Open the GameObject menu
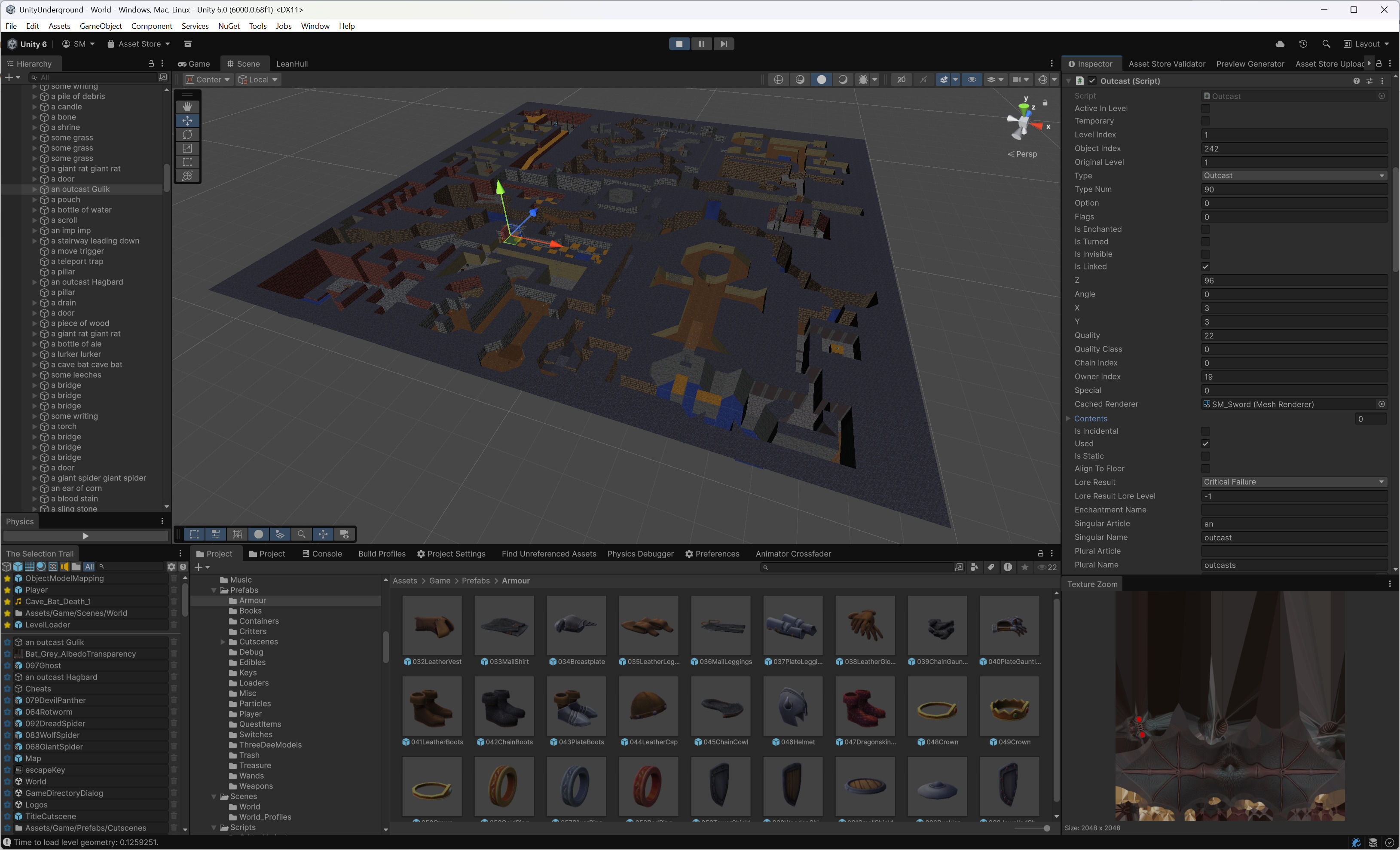The width and height of the screenshot is (1400, 850). (101, 26)
